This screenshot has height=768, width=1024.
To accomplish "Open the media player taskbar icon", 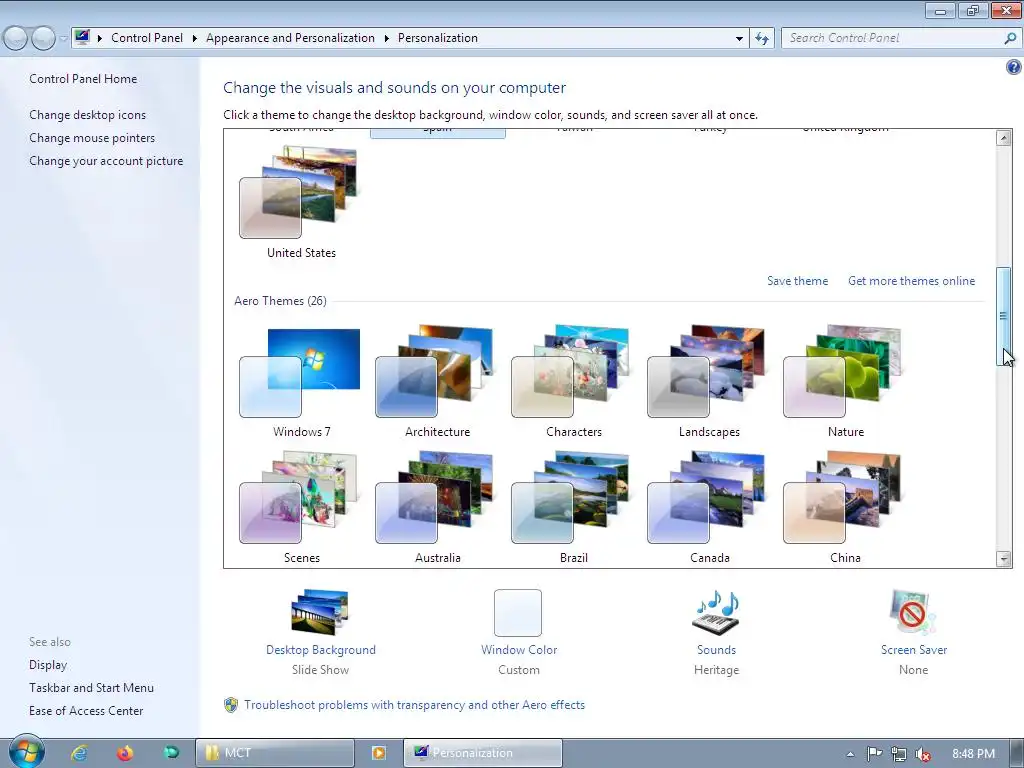I will 379,753.
